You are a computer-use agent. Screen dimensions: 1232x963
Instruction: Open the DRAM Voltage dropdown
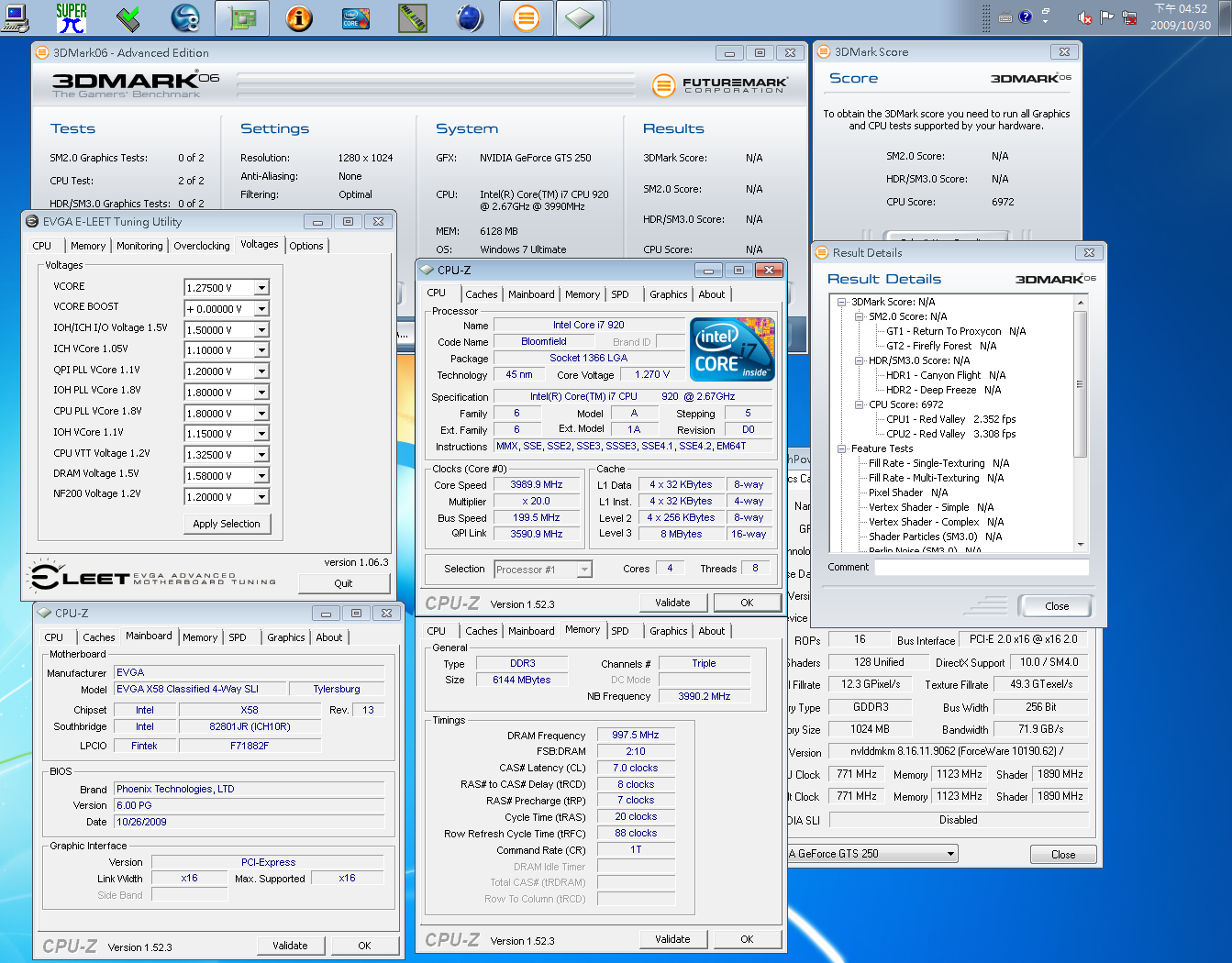(x=261, y=476)
